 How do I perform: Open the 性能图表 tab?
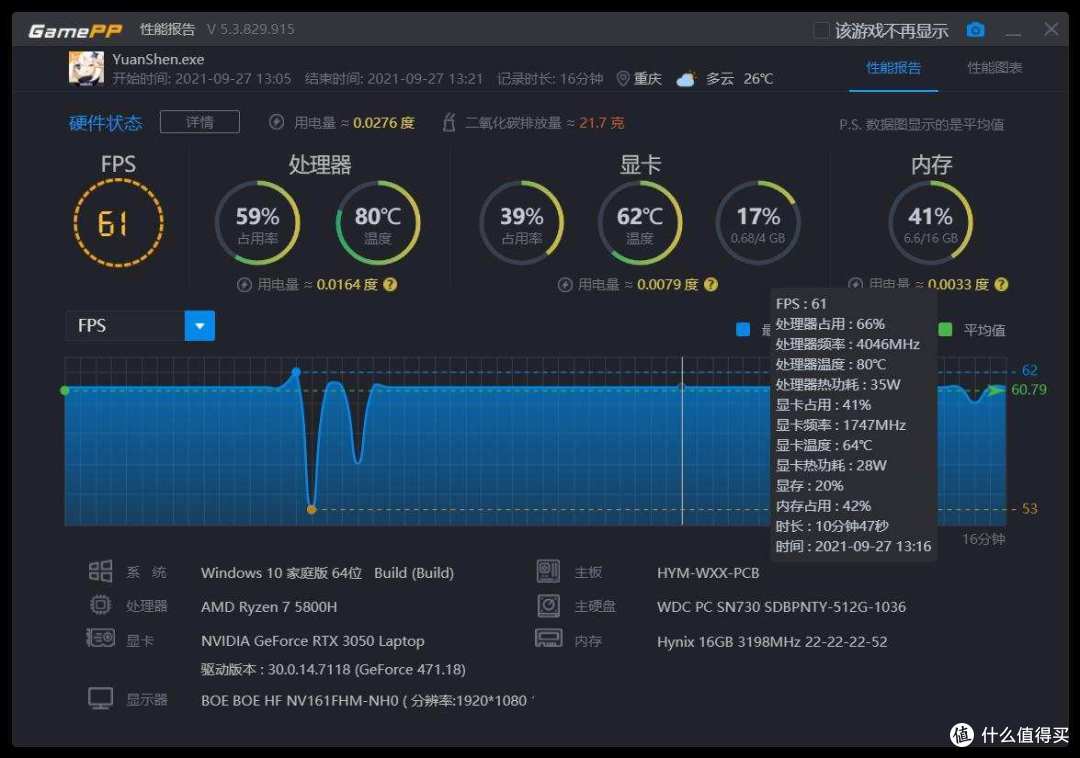[x=994, y=67]
